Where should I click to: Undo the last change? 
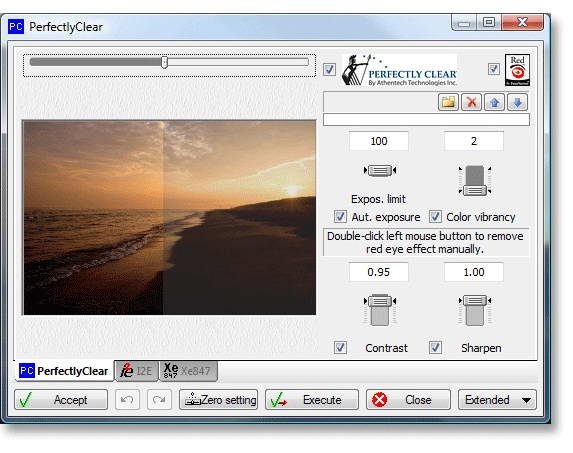(127, 400)
